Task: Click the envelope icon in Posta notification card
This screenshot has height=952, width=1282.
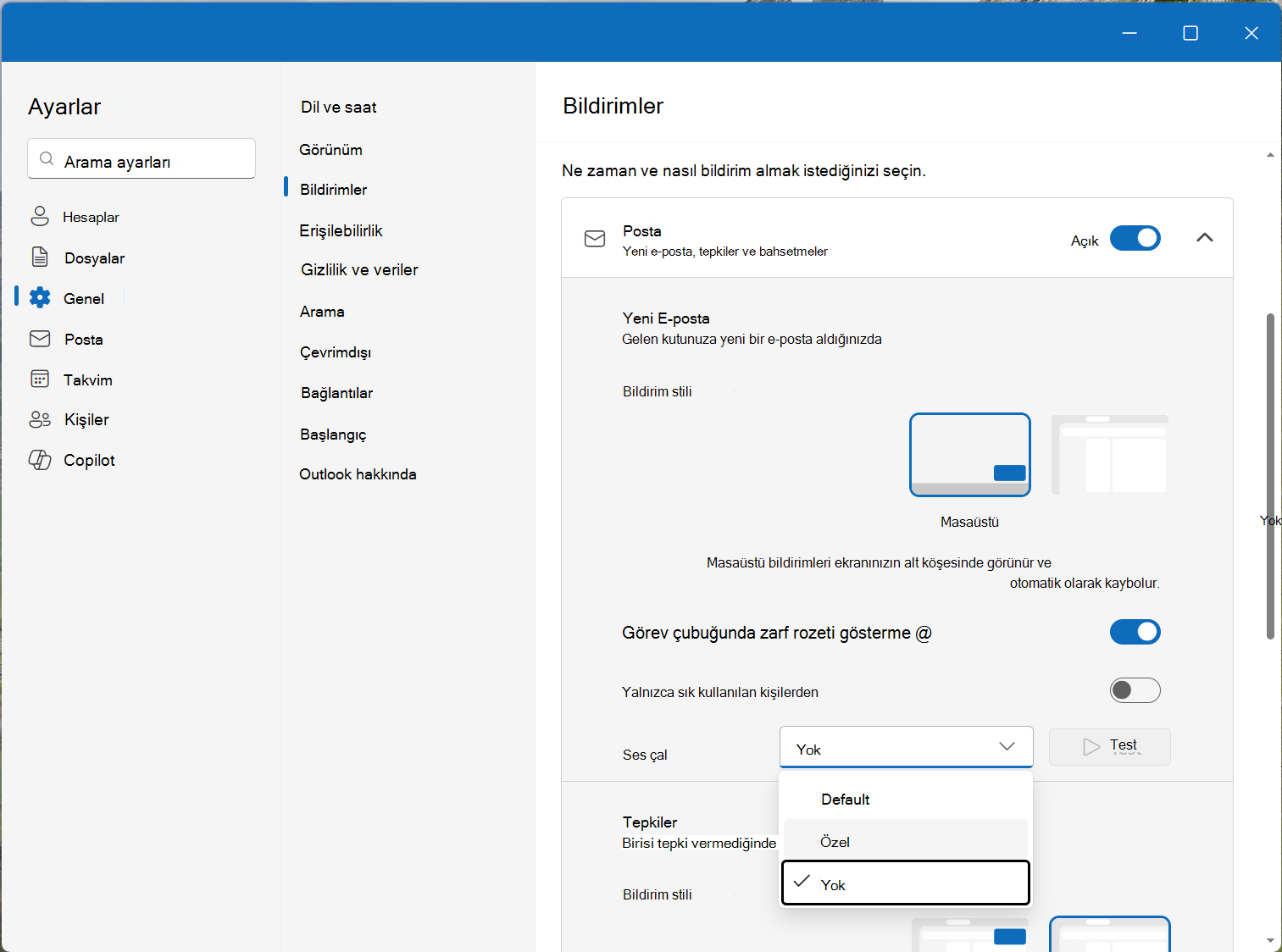Action: (595, 239)
